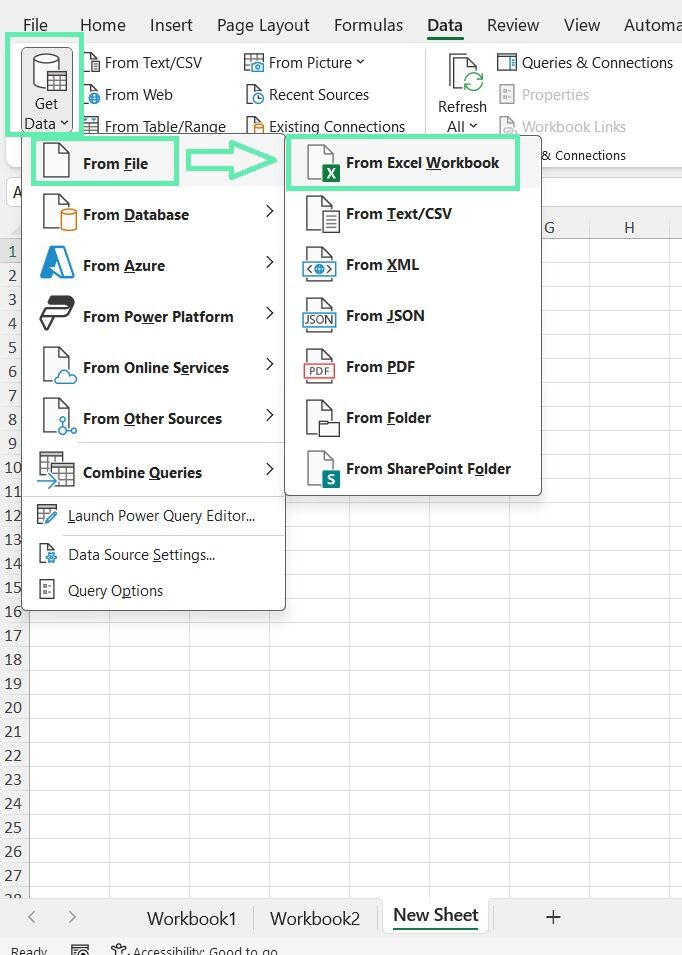Image resolution: width=682 pixels, height=955 pixels.
Task: Expand From Online Services submenu chevron
Action: pyautogui.click(x=270, y=364)
